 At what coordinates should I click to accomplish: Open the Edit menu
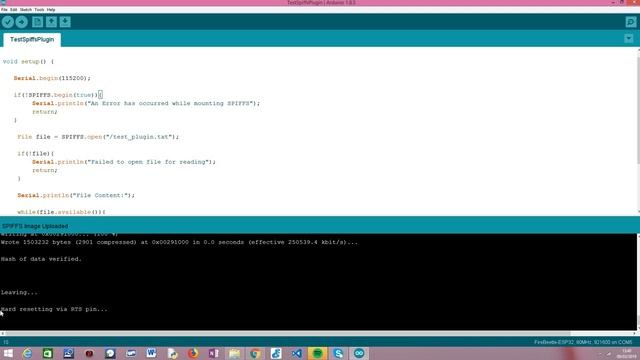point(13,9)
